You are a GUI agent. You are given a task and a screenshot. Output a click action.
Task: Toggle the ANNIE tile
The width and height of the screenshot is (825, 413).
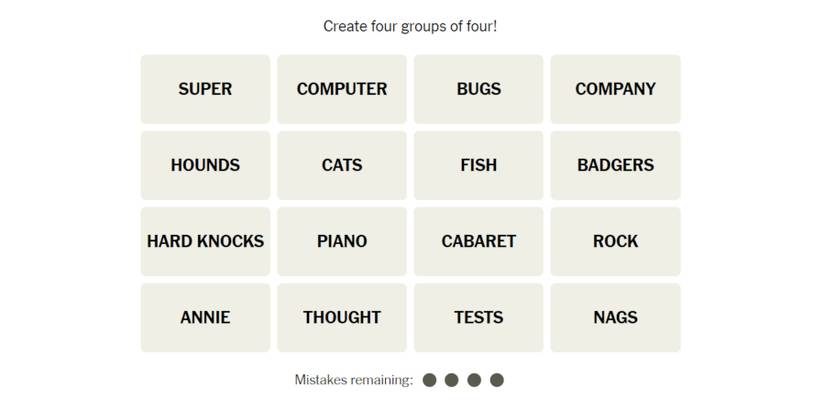205,317
